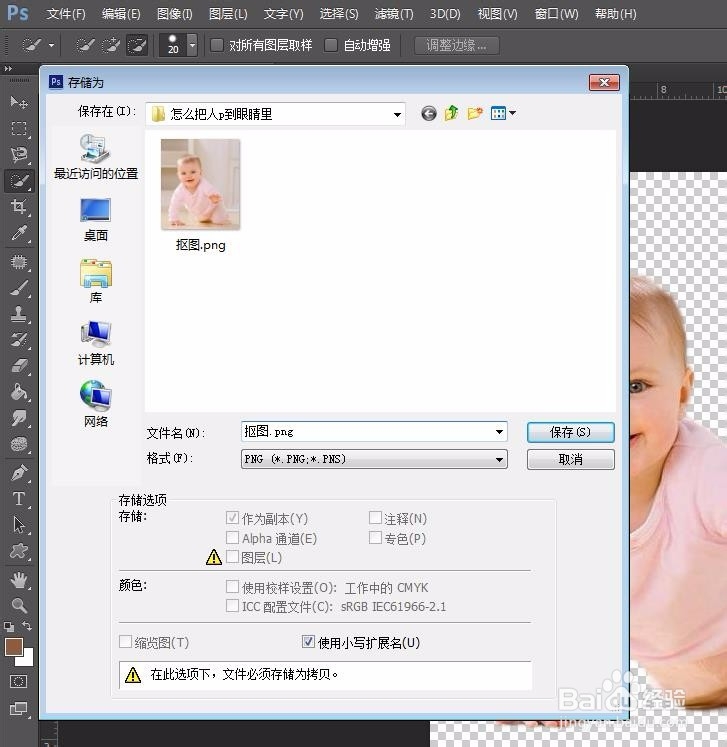Image resolution: width=727 pixels, height=747 pixels.
Task: Expand the collapsed toolbox panel arrows
Action: tap(8, 69)
